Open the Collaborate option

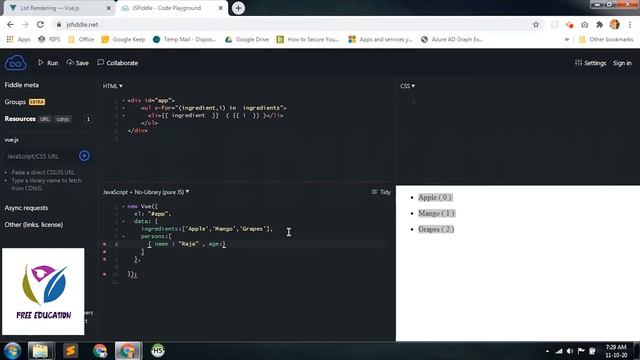coord(118,63)
